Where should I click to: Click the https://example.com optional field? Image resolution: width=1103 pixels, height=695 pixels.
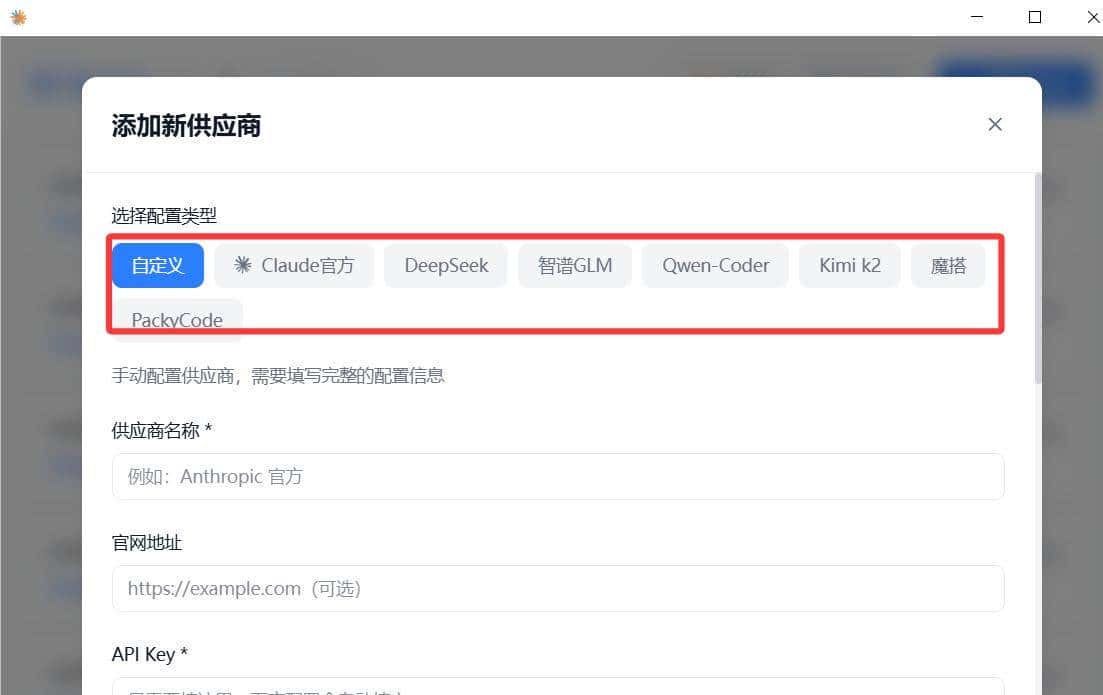coord(243,588)
